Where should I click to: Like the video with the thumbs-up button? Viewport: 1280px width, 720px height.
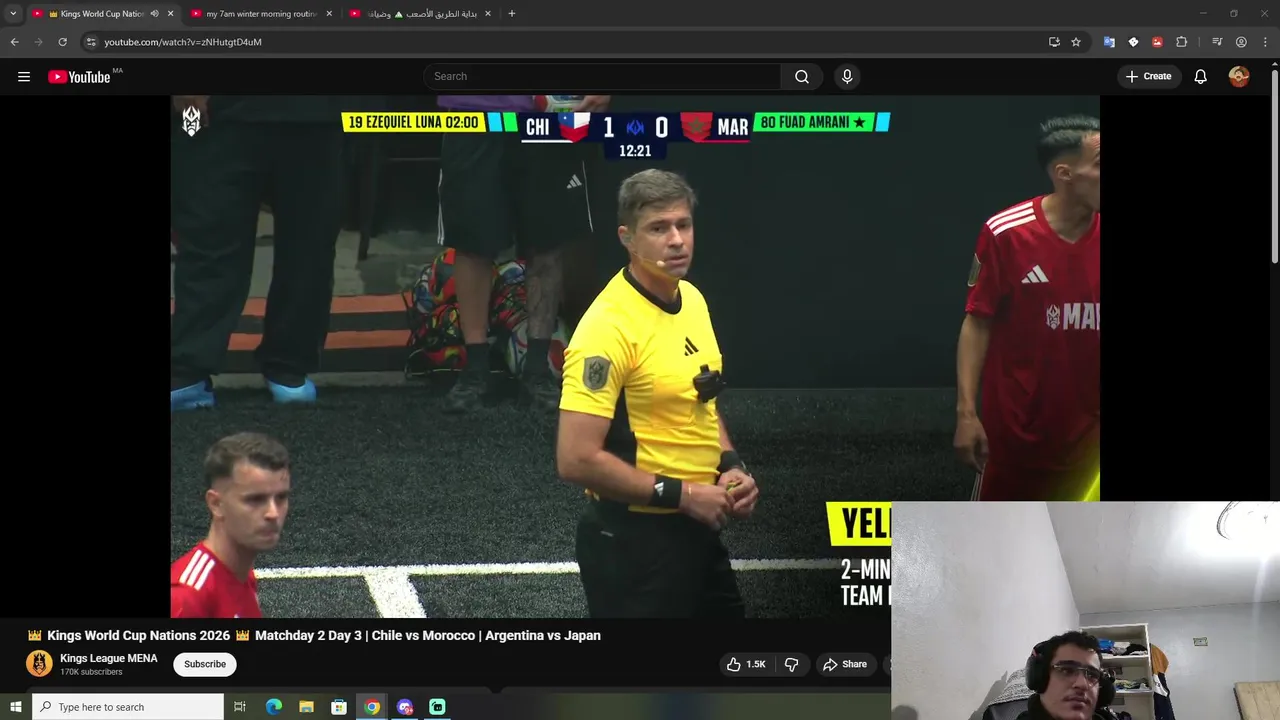tap(746, 664)
